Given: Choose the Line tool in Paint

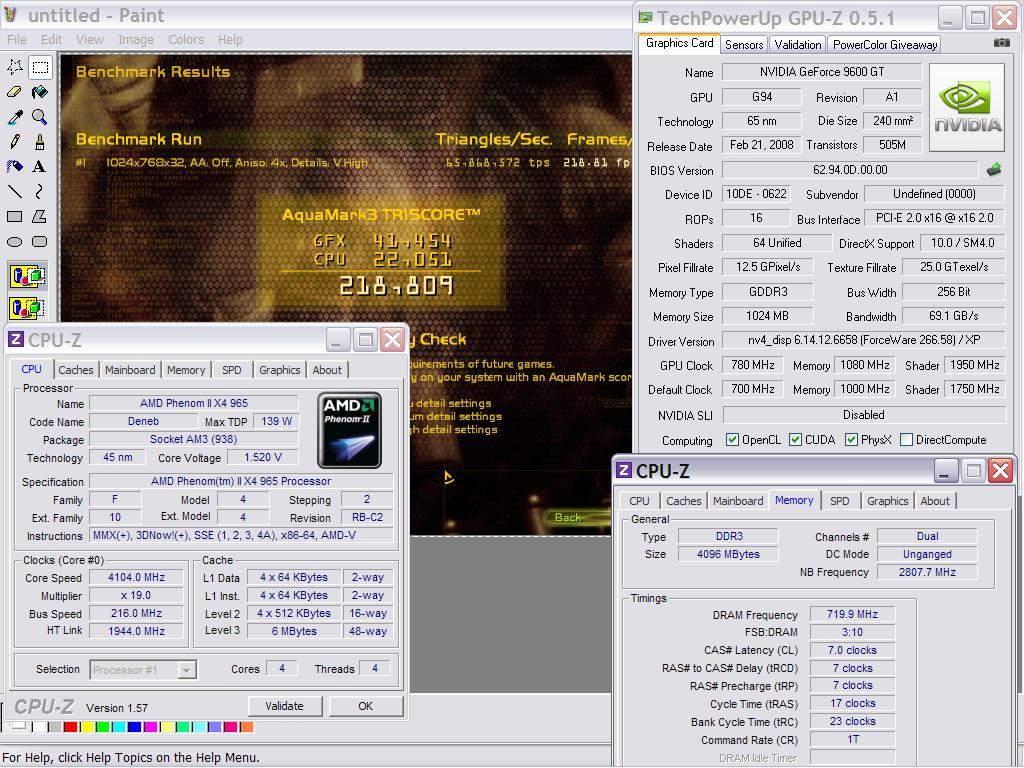Looking at the screenshot, I should pyautogui.click(x=15, y=191).
